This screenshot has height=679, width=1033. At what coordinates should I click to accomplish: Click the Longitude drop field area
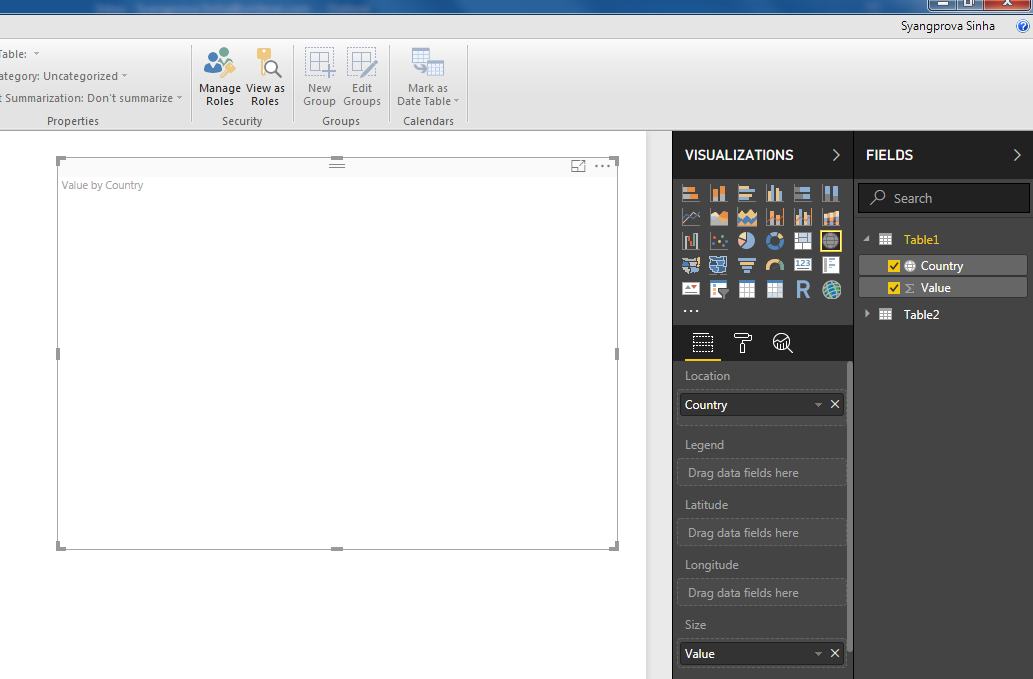[762, 593]
